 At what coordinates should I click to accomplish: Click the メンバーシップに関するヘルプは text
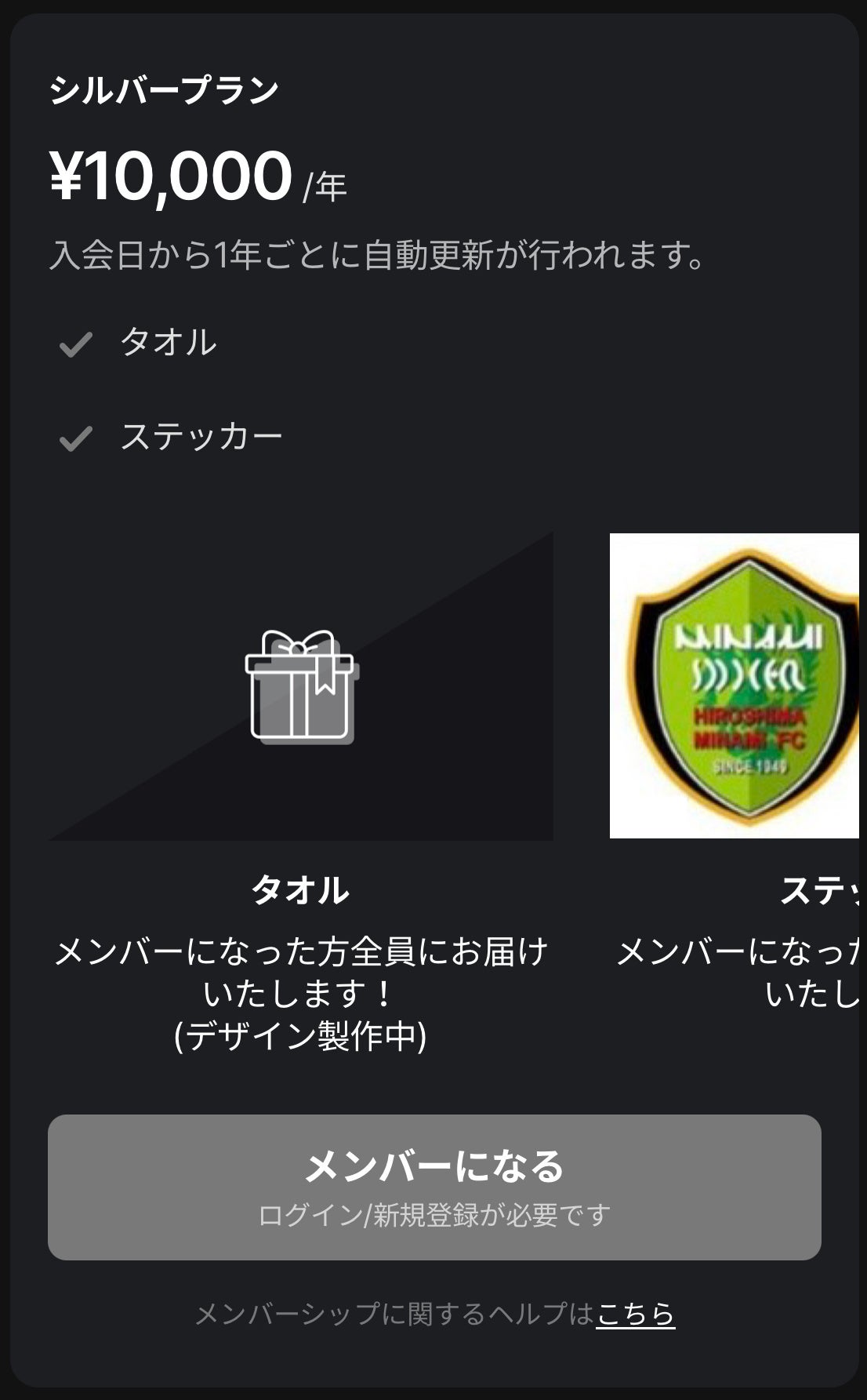(x=394, y=1314)
